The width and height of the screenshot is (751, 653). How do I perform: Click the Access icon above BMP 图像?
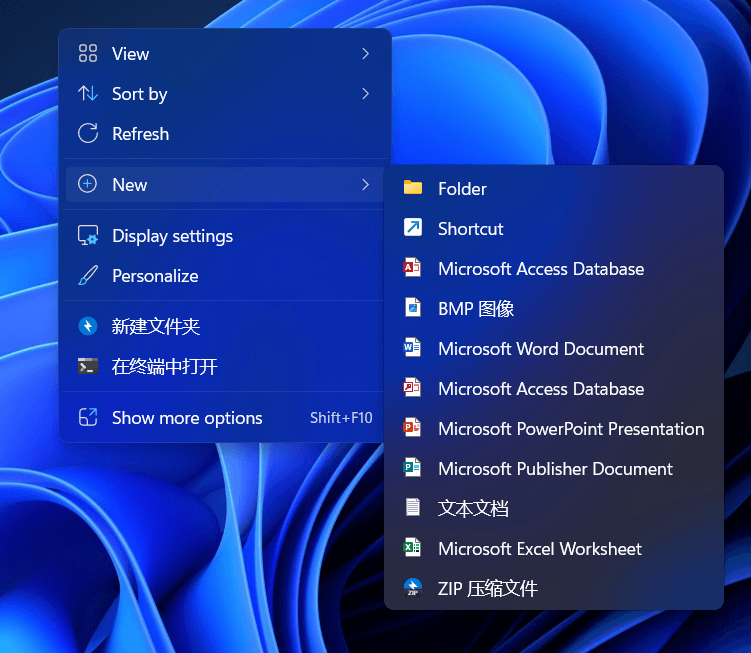click(412, 267)
